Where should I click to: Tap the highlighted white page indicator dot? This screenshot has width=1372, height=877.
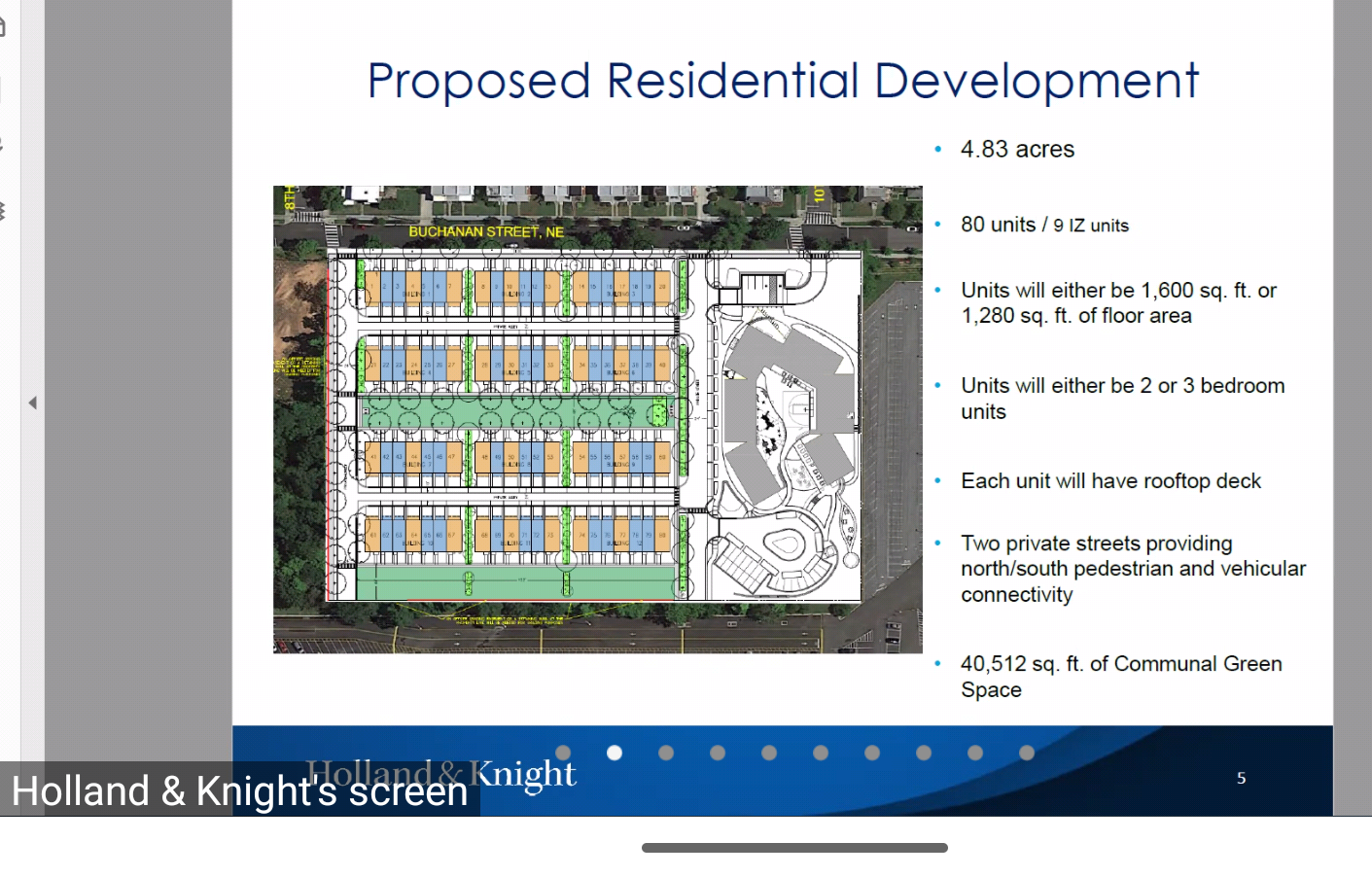pos(615,753)
